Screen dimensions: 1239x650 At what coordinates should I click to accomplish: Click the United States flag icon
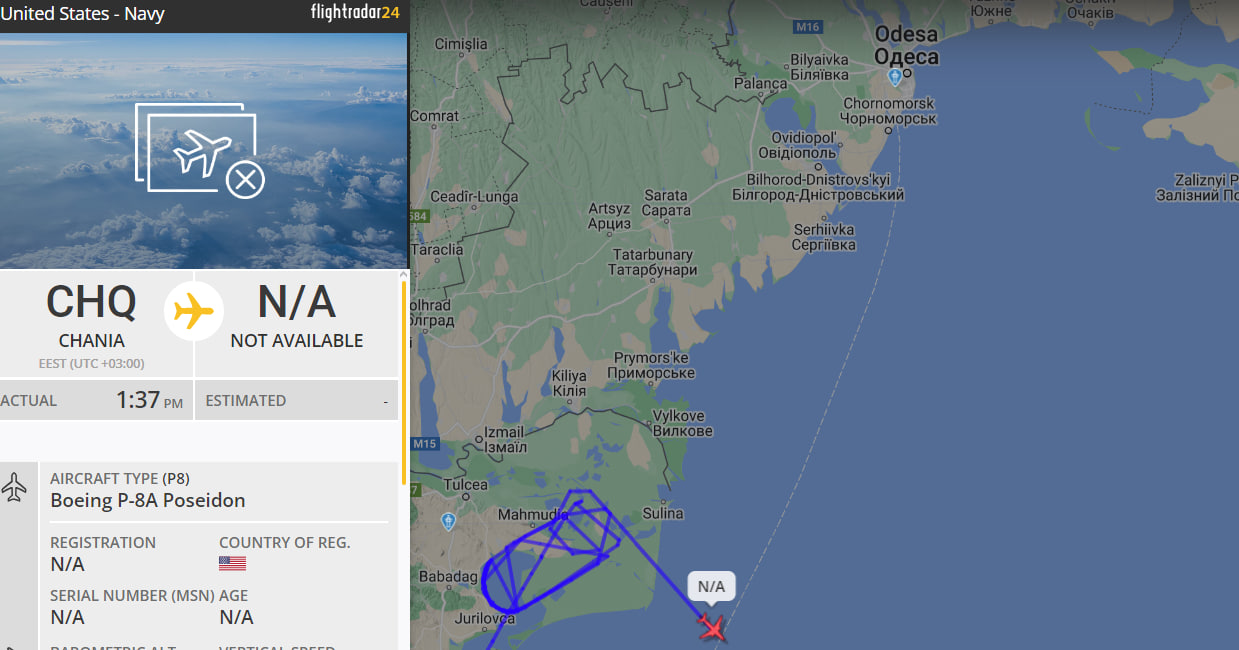[232, 564]
